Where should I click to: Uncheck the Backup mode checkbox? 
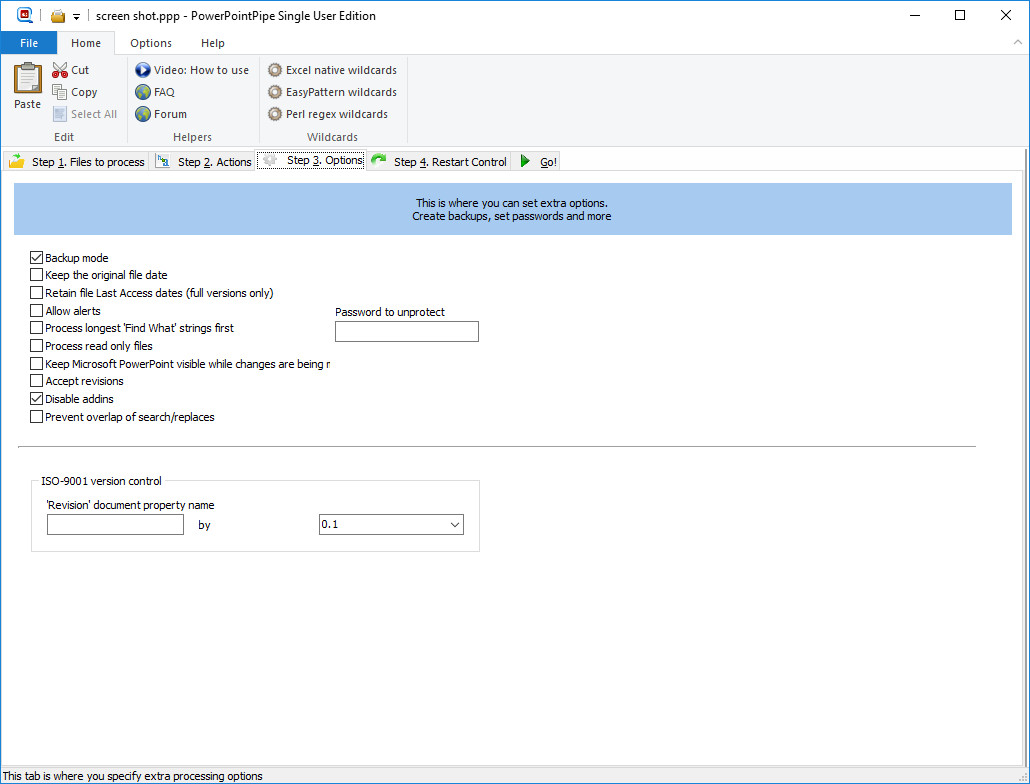point(37,258)
